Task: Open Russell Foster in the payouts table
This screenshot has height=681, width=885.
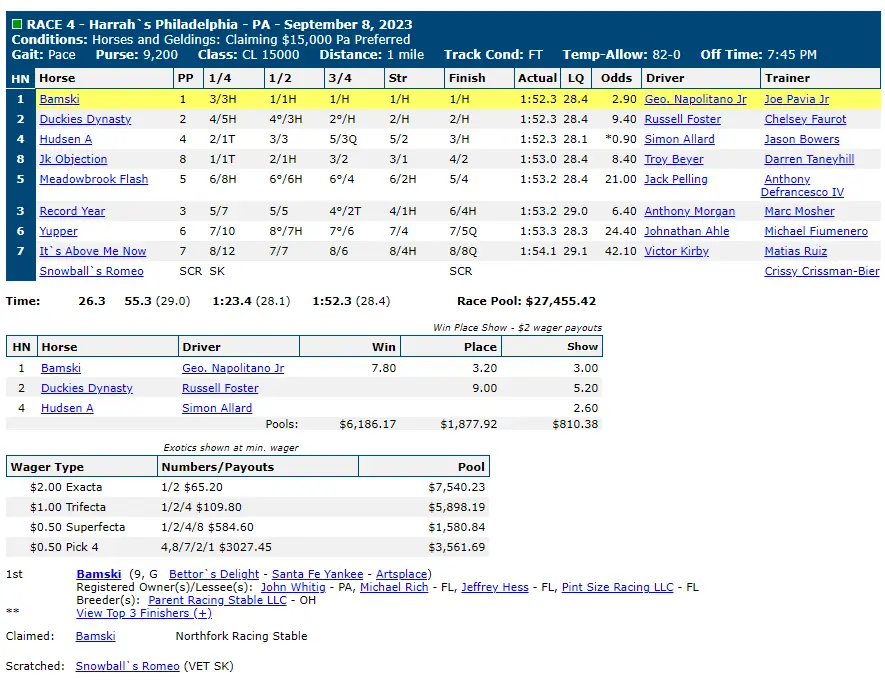Action: coord(220,388)
